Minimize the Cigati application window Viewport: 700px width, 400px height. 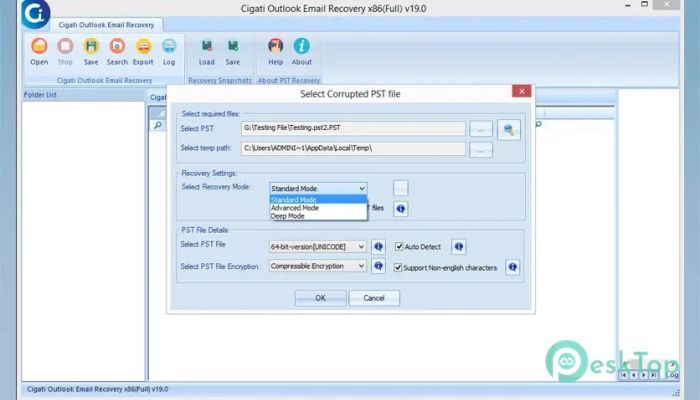[628, 5]
